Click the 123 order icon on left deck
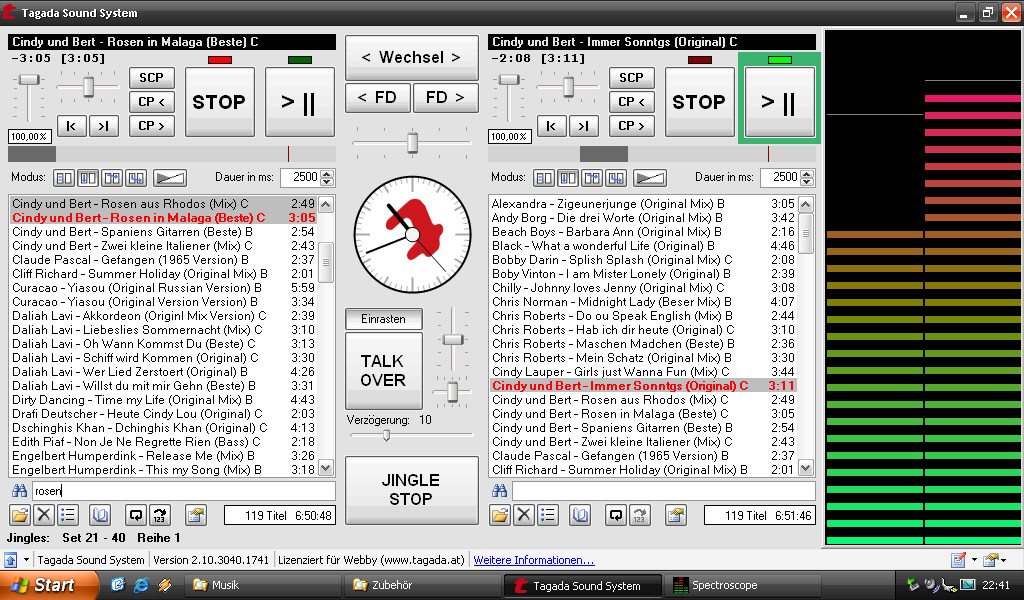The height and width of the screenshot is (600, 1024). coord(160,515)
